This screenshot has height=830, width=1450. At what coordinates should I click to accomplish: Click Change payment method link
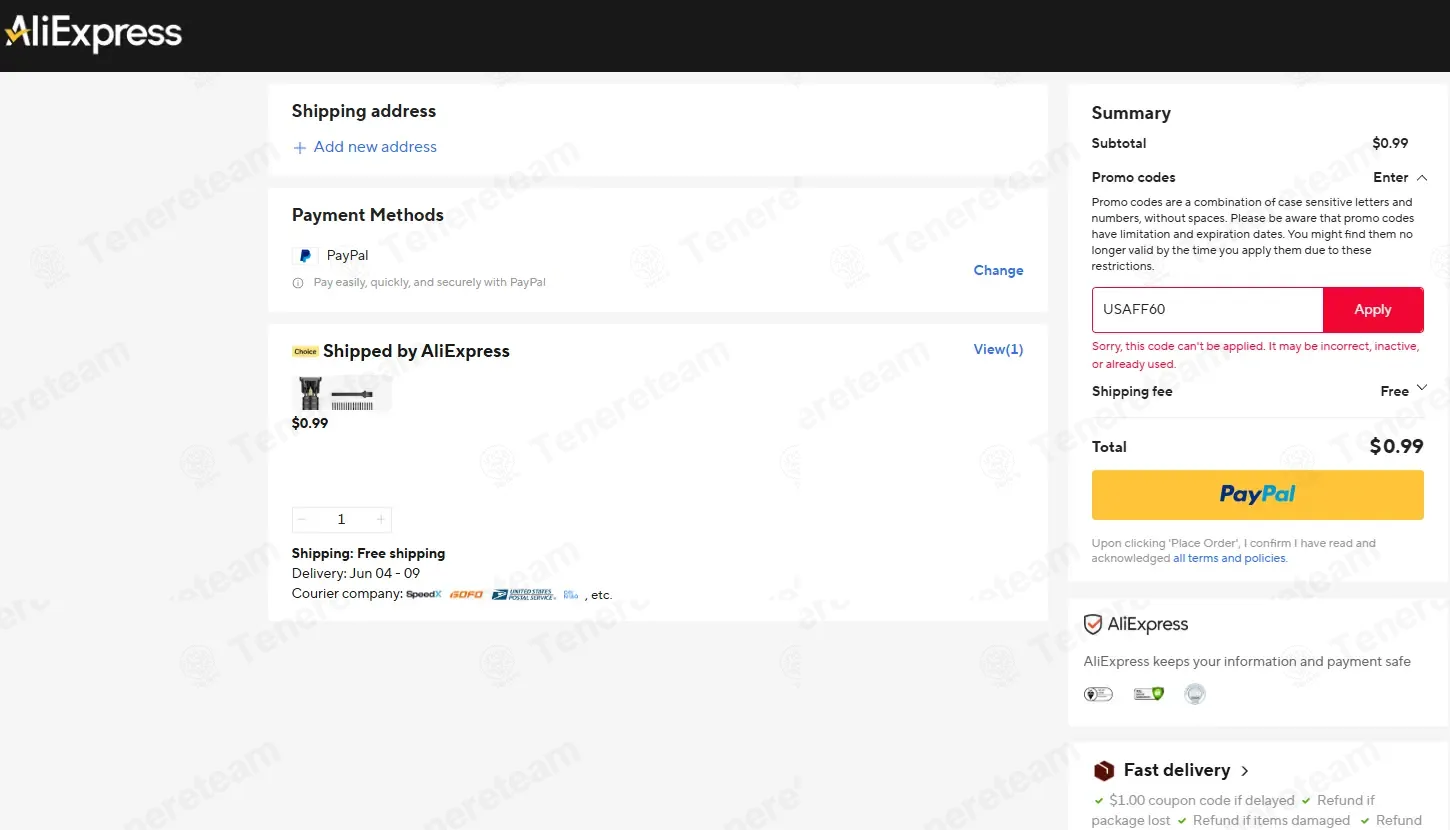point(998,270)
